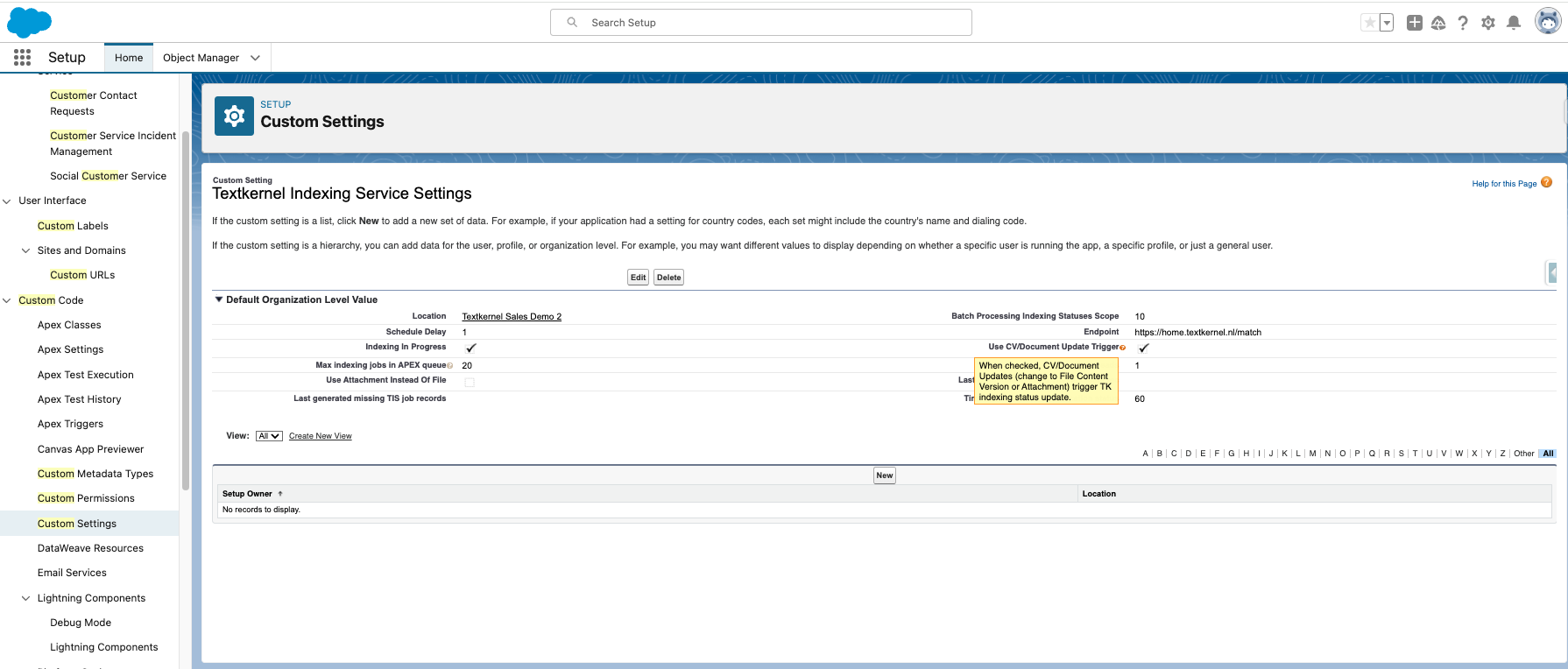Viewport: 1568px width, 669px height.
Task: Open the Trailhead guidance icon
Action: pyautogui.click(x=1438, y=23)
